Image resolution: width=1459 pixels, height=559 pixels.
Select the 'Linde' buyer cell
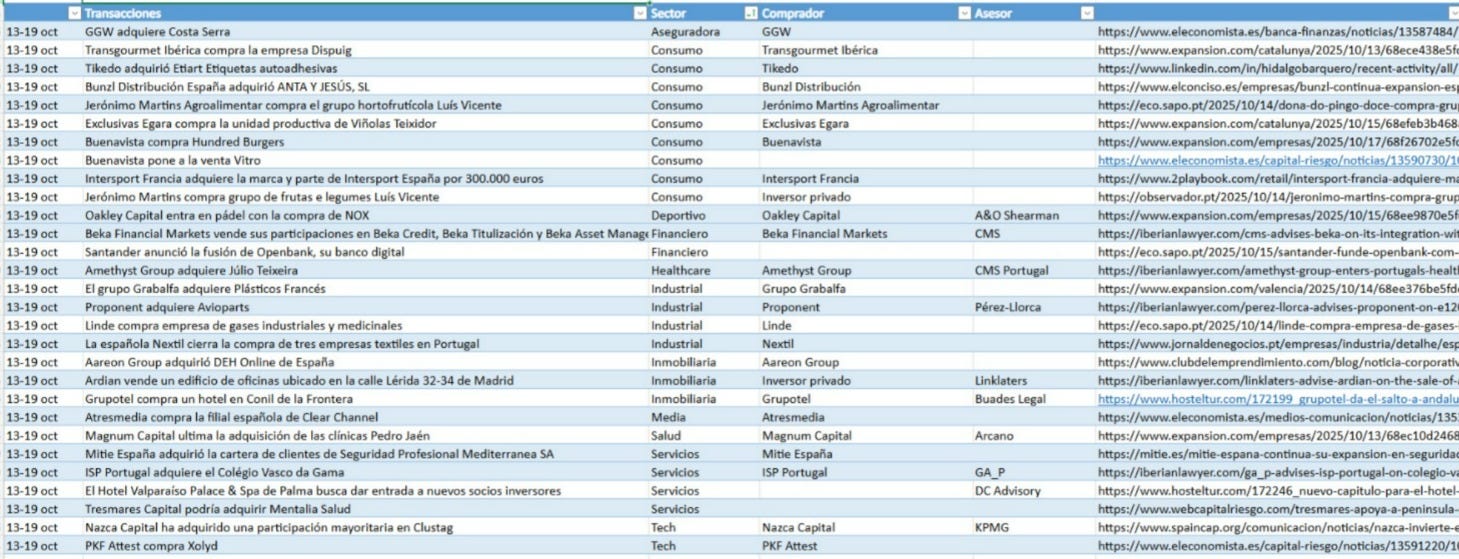[x=865, y=326]
